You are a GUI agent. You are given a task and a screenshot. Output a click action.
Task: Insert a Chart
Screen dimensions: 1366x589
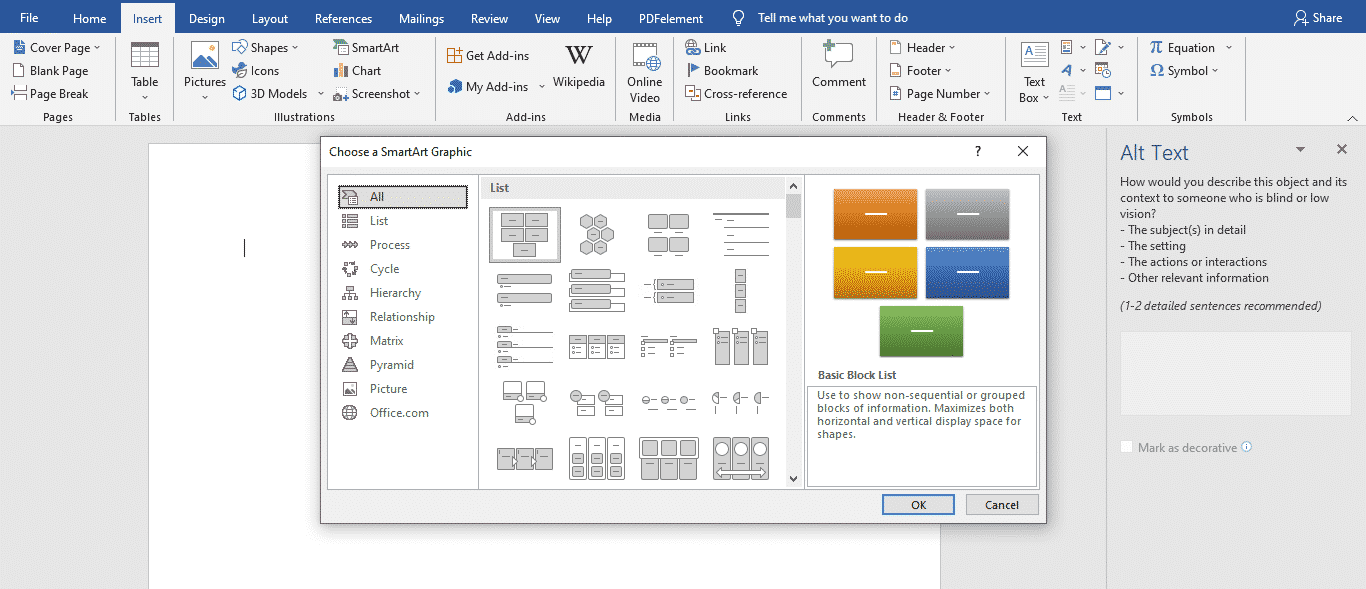[x=357, y=70]
